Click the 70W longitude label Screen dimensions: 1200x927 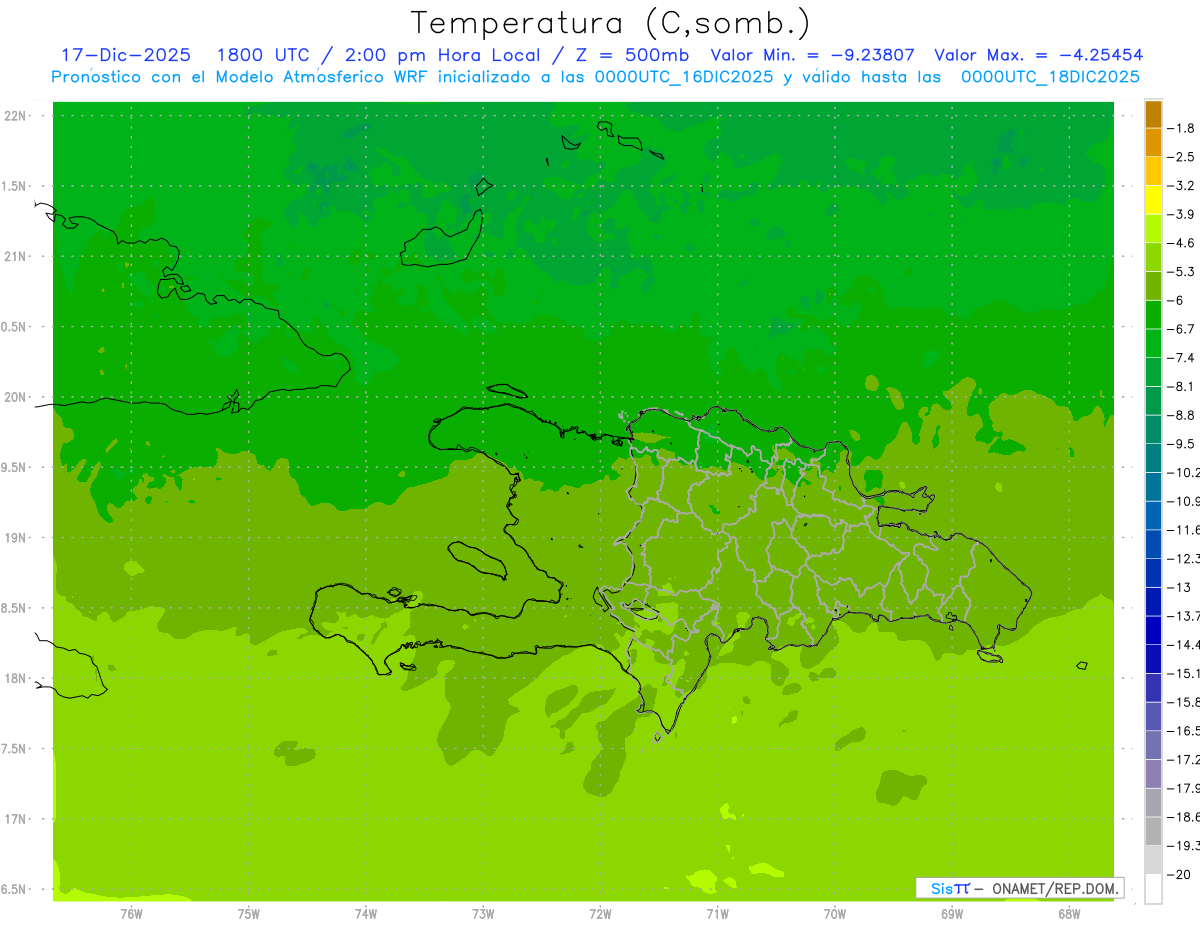pos(835,914)
